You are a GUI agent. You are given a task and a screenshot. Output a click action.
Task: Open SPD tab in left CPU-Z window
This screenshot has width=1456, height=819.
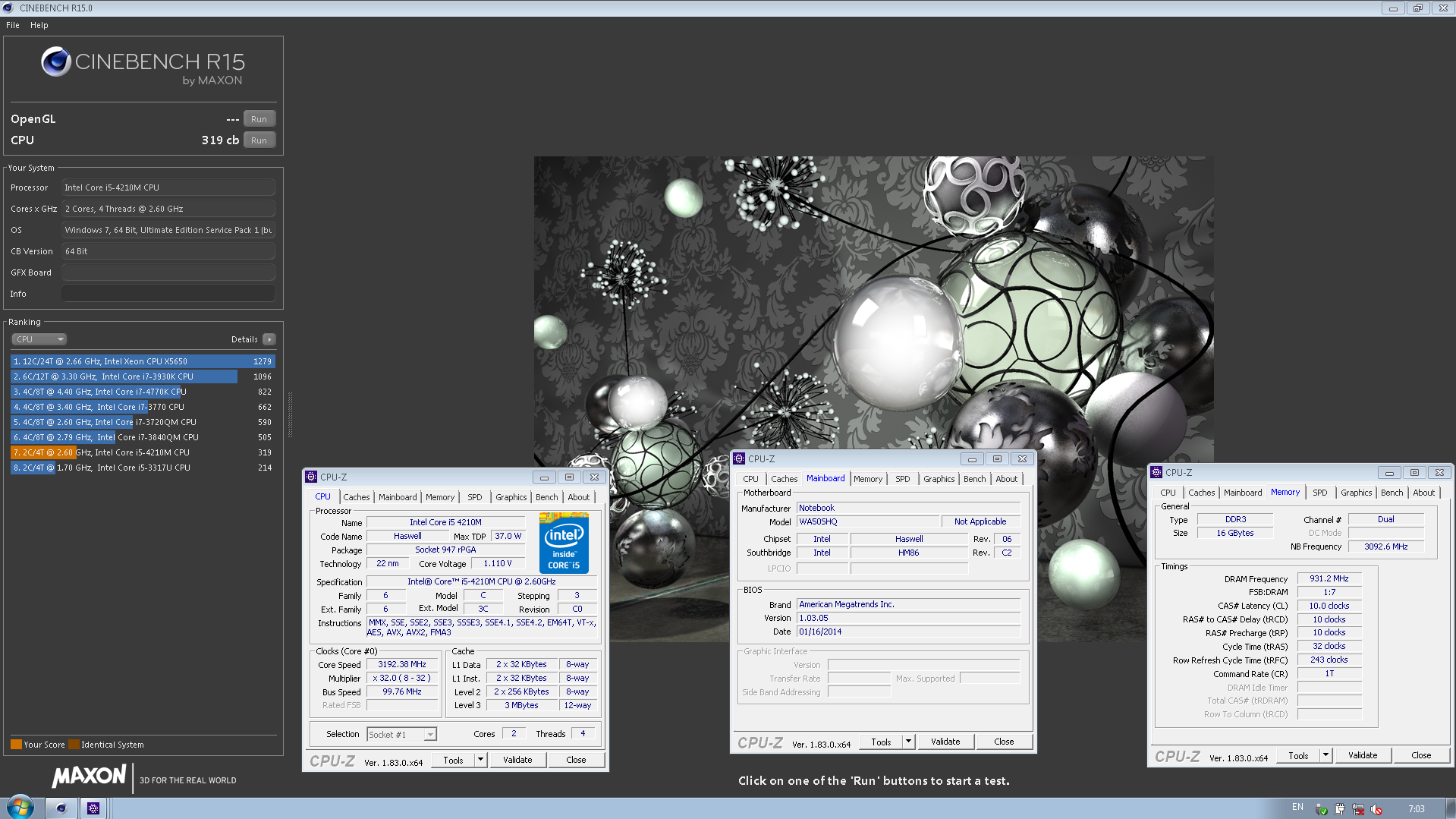[475, 497]
